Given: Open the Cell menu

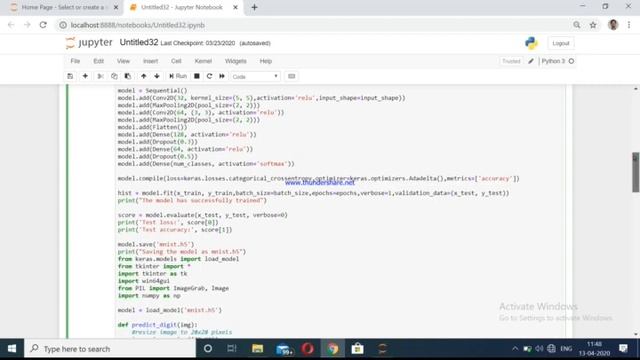Looking at the screenshot, I should [x=176, y=61].
